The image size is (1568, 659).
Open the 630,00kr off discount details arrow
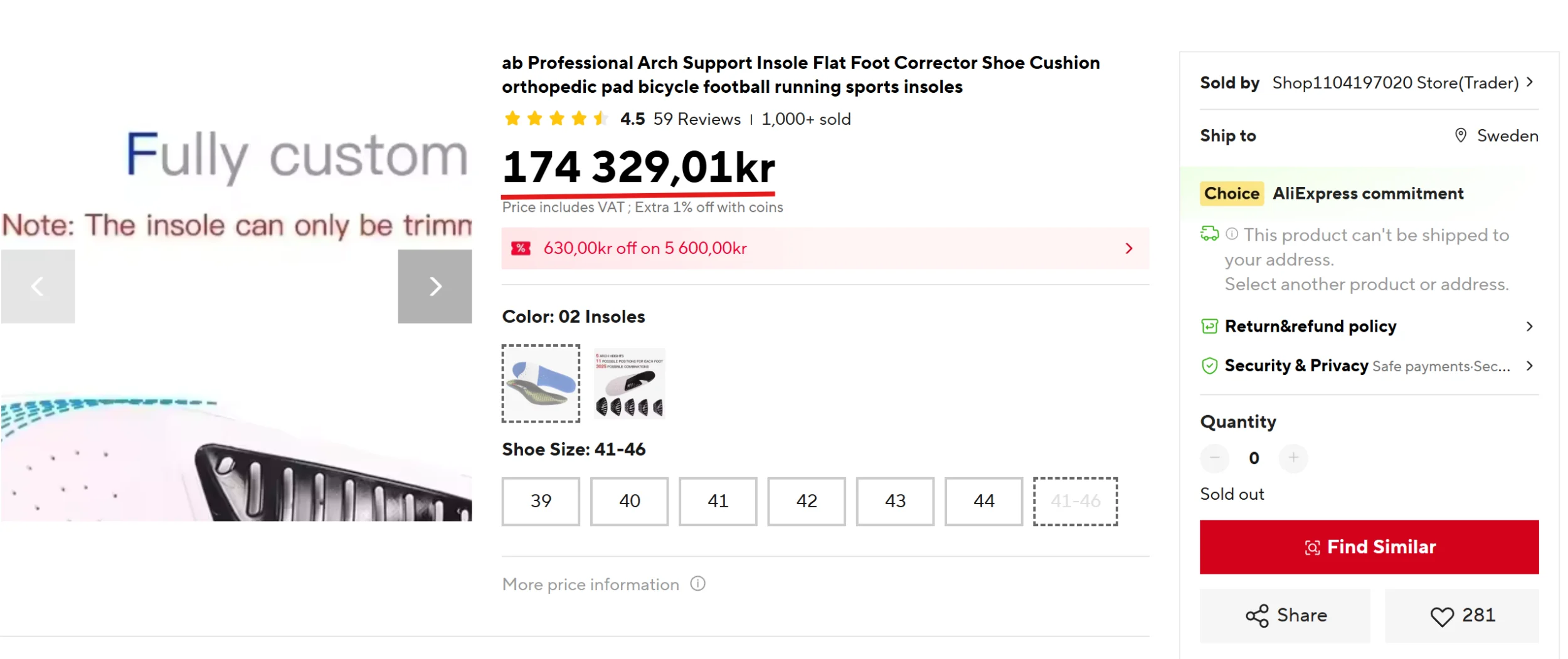click(x=1129, y=248)
